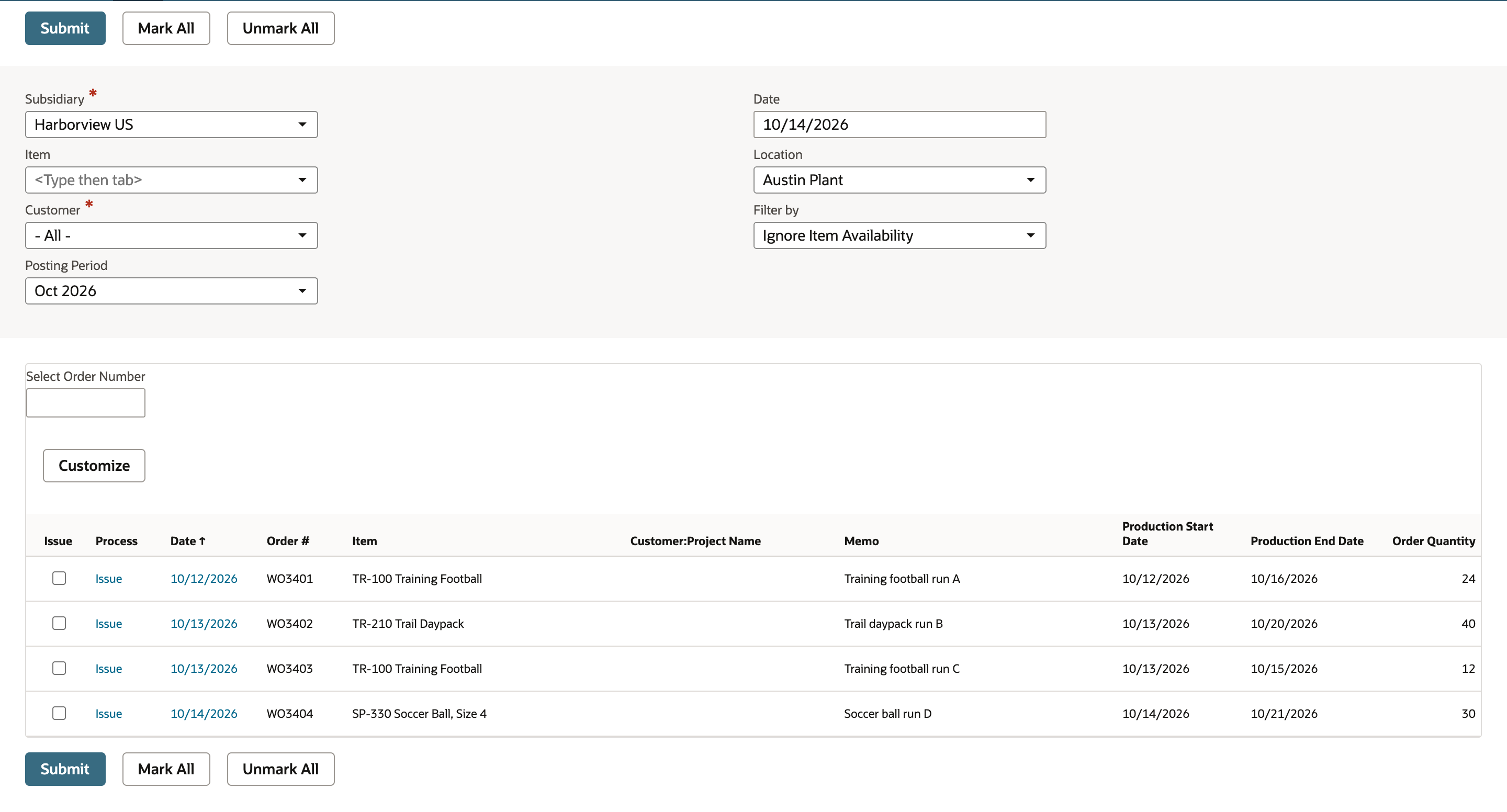
Task: Click the Issue link for WO3404
Action: (109, 714)
